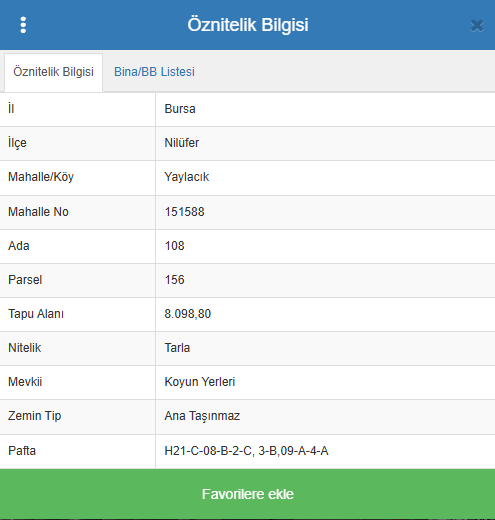Click the Mahalle/Köy row label
Image resolution: width=495 pixels, height=520 pixels.
pyautogui.click(x=41, y=177)
